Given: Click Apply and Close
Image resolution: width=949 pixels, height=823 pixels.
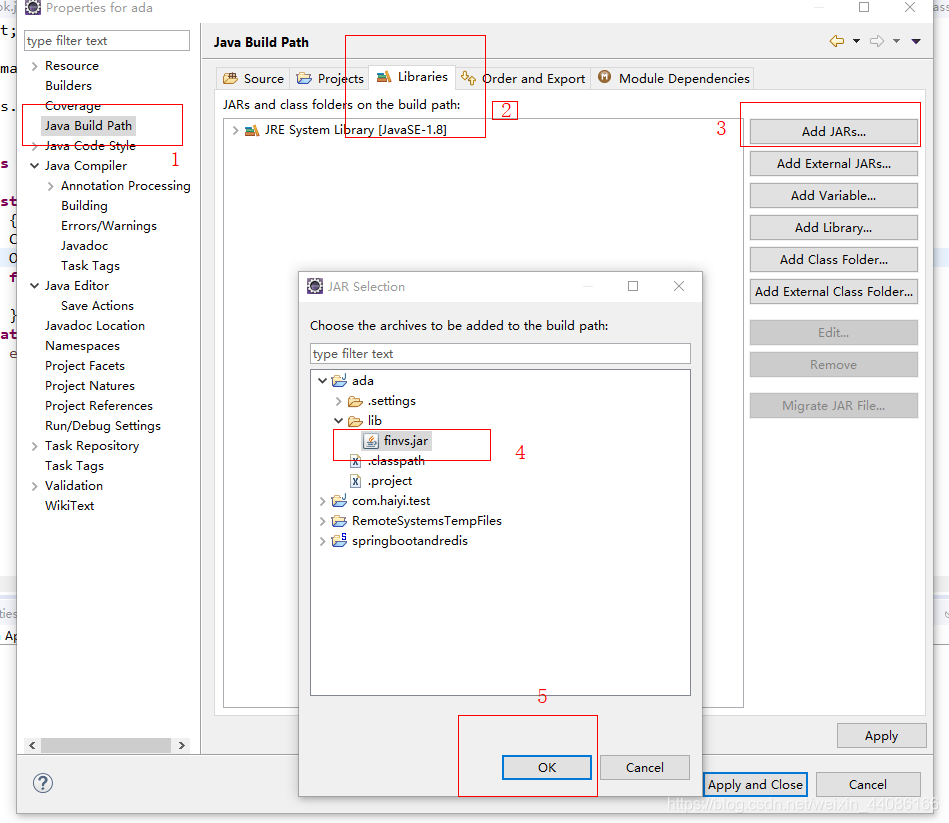Looking at the screenshot, I should coord(754,784).
